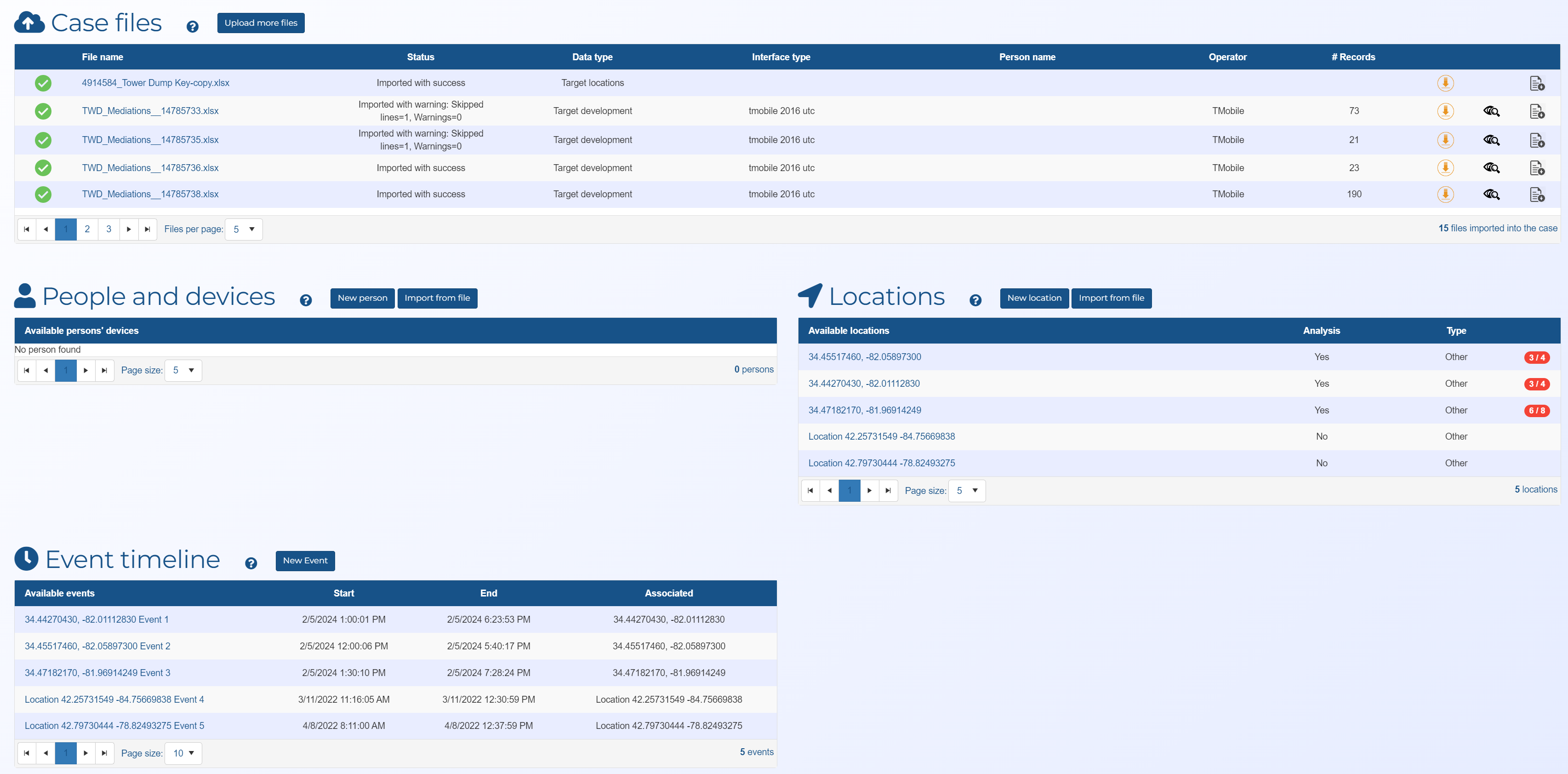1568x774 pixels.
Task: View records of TWD_Mediations__14785736.xlsx via eye icon
Action: coord(1491,167)
